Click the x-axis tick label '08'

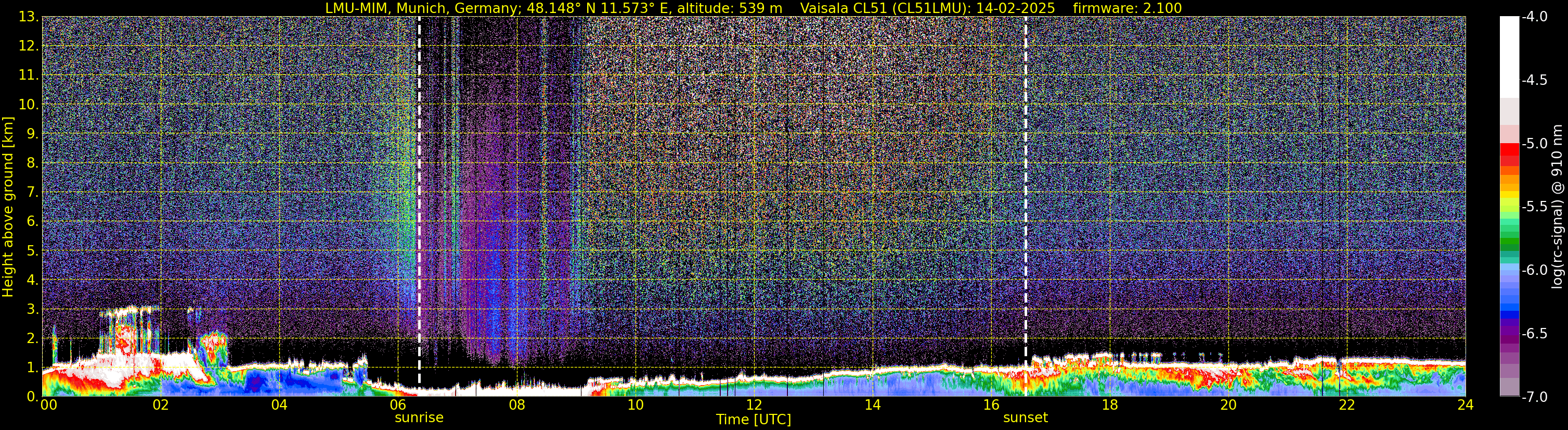coord(517,405)
